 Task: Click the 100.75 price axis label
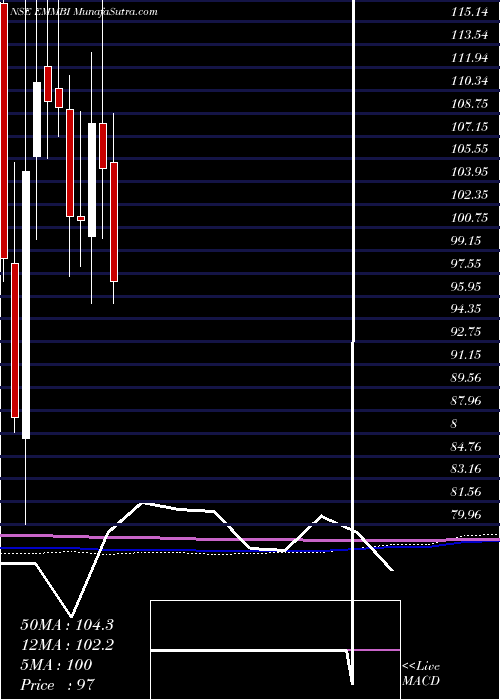469,218
